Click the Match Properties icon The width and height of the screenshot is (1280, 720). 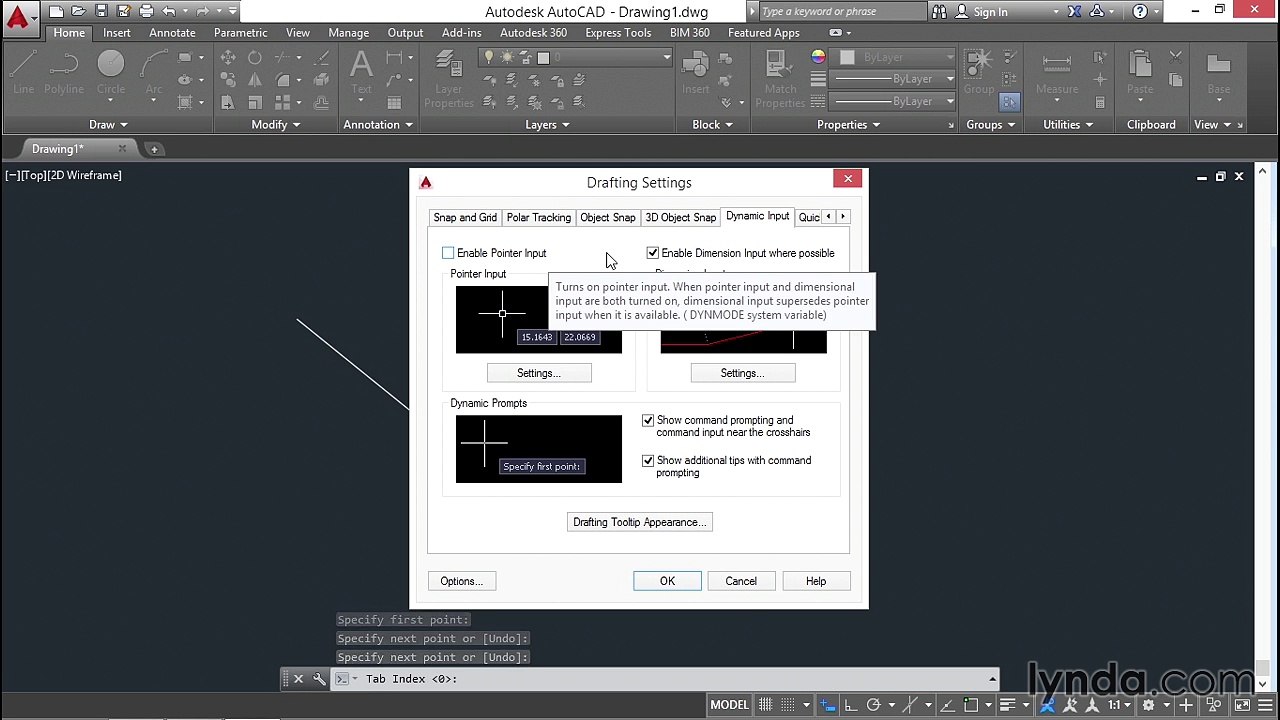point(780,78)
